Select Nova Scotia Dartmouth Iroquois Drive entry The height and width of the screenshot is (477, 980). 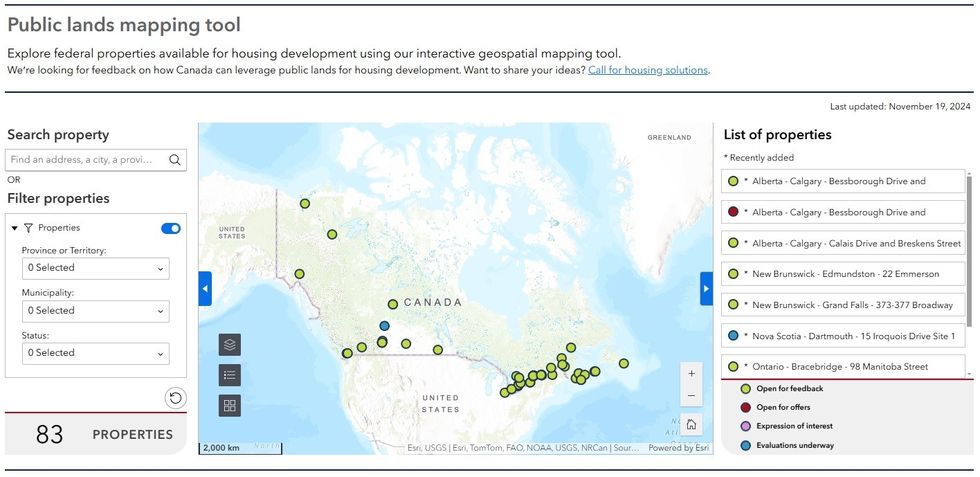(844, 336)
